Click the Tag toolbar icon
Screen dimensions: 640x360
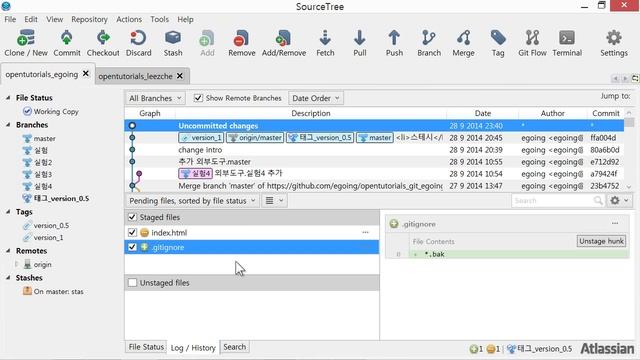498,38
